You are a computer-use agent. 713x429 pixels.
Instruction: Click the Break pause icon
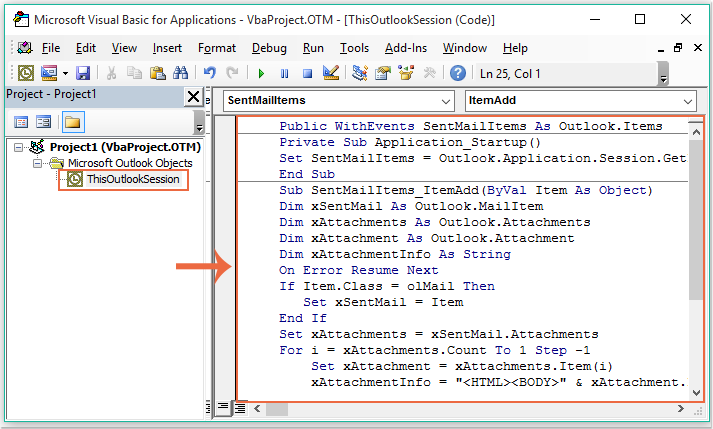pos(285,72)
